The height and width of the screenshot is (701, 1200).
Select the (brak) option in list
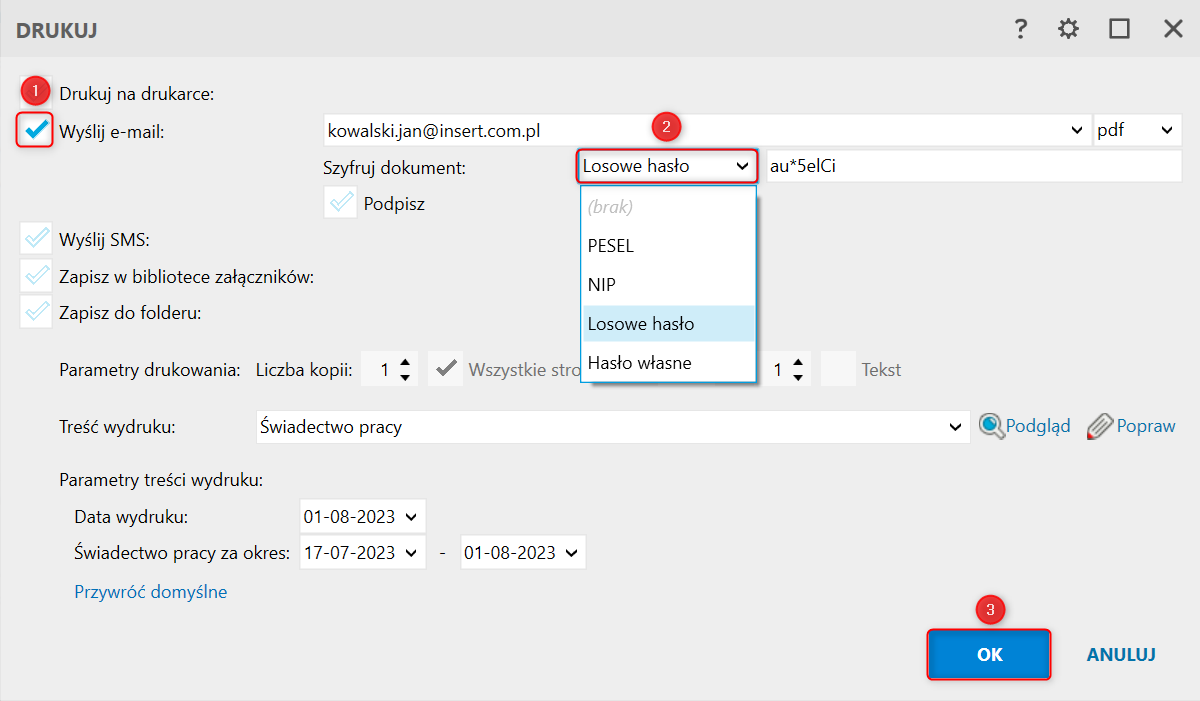[668, 207]
